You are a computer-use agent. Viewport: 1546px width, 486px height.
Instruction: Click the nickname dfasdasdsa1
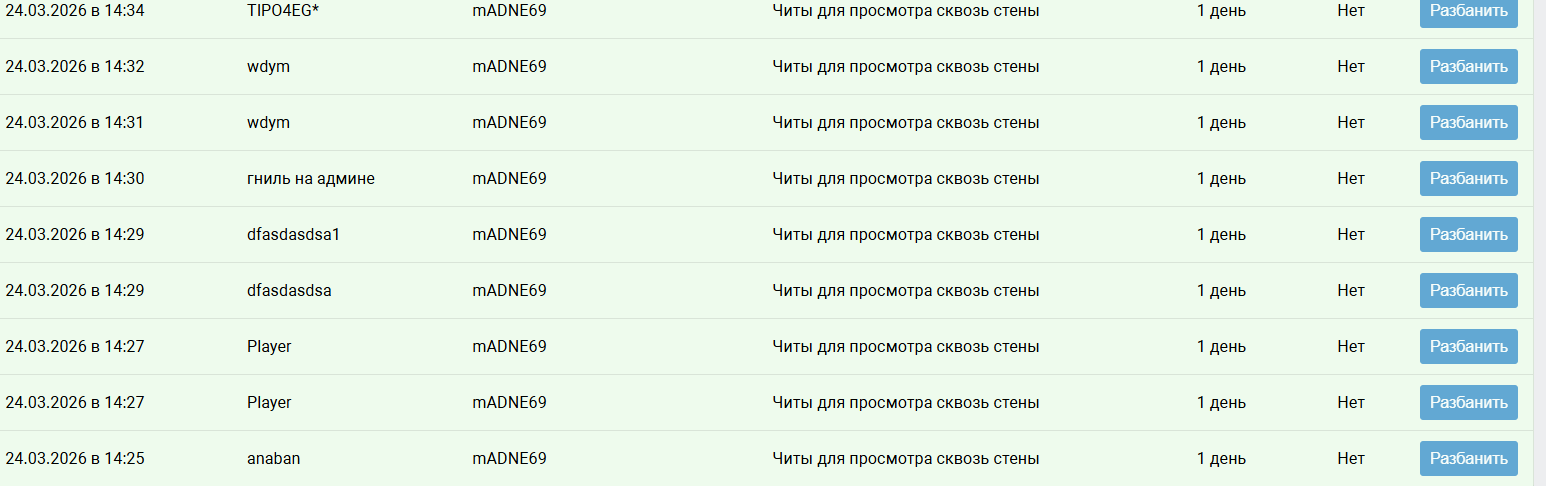coord(294,235)
